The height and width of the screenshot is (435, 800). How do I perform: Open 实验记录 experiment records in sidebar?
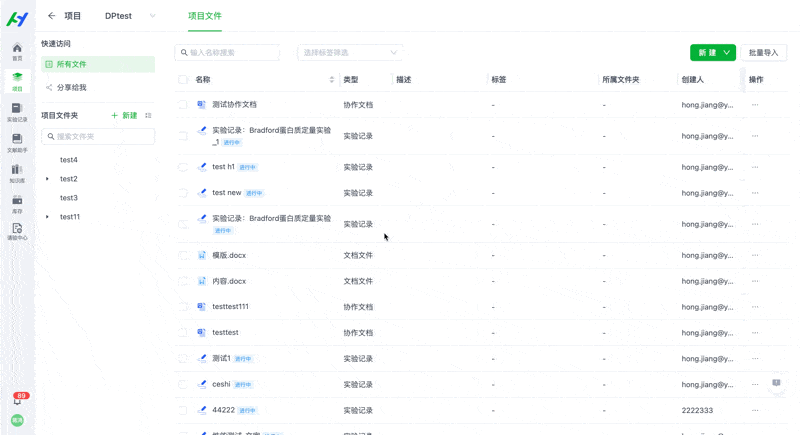[x=17, y=112]
